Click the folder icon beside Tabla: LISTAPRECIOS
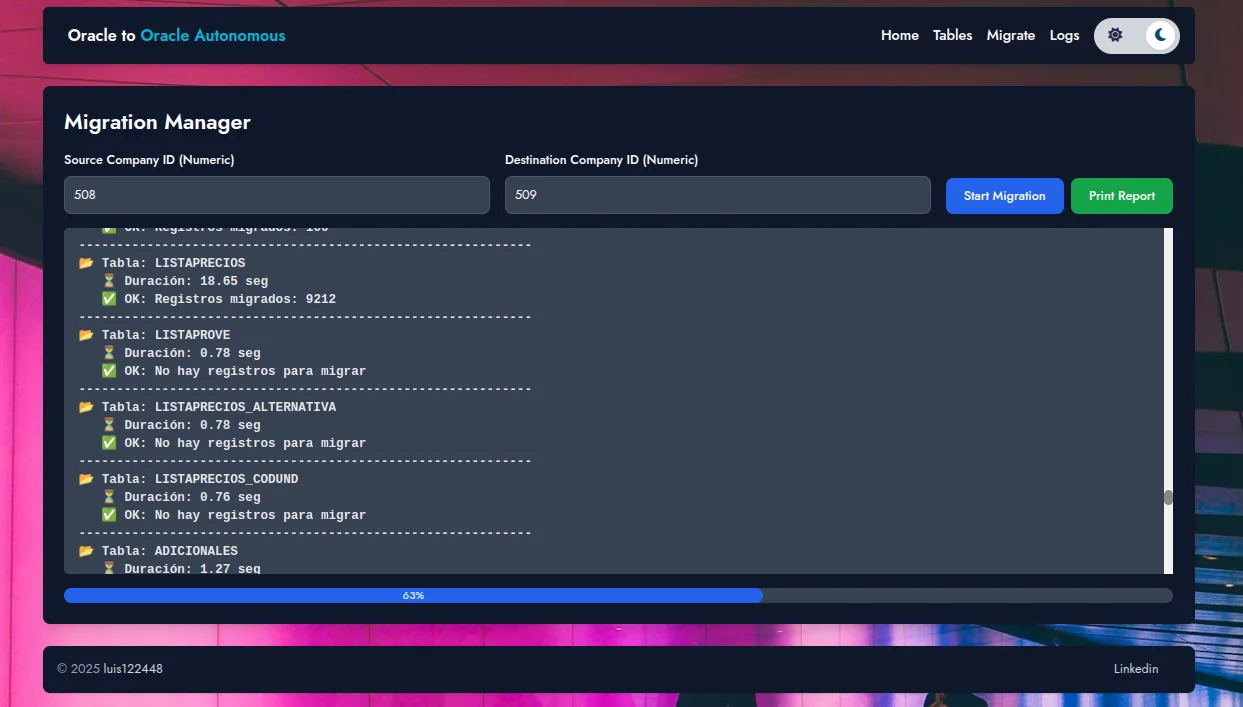This screenshot has width=1243, height=707. click(86, 263)
